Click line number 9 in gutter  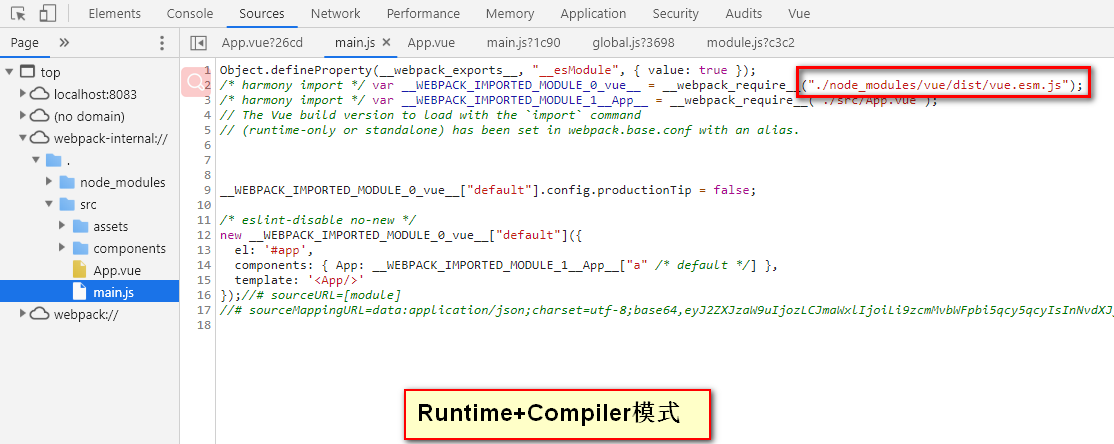(x=207, y=190)
